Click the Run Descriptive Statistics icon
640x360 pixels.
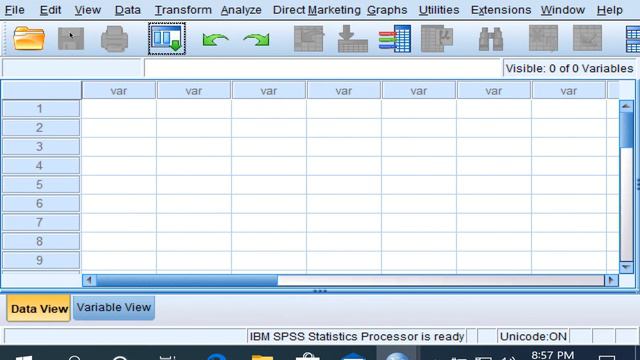coord(437,39)
